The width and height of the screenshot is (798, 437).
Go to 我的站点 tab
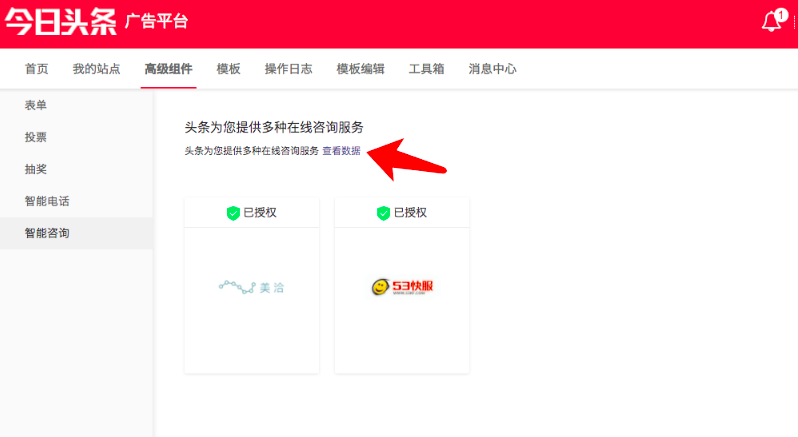coord(96,69)
